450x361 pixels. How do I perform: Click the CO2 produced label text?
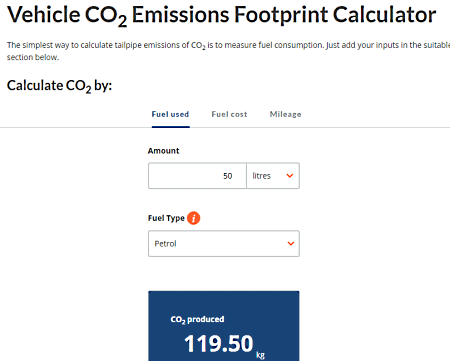[197, 319]
